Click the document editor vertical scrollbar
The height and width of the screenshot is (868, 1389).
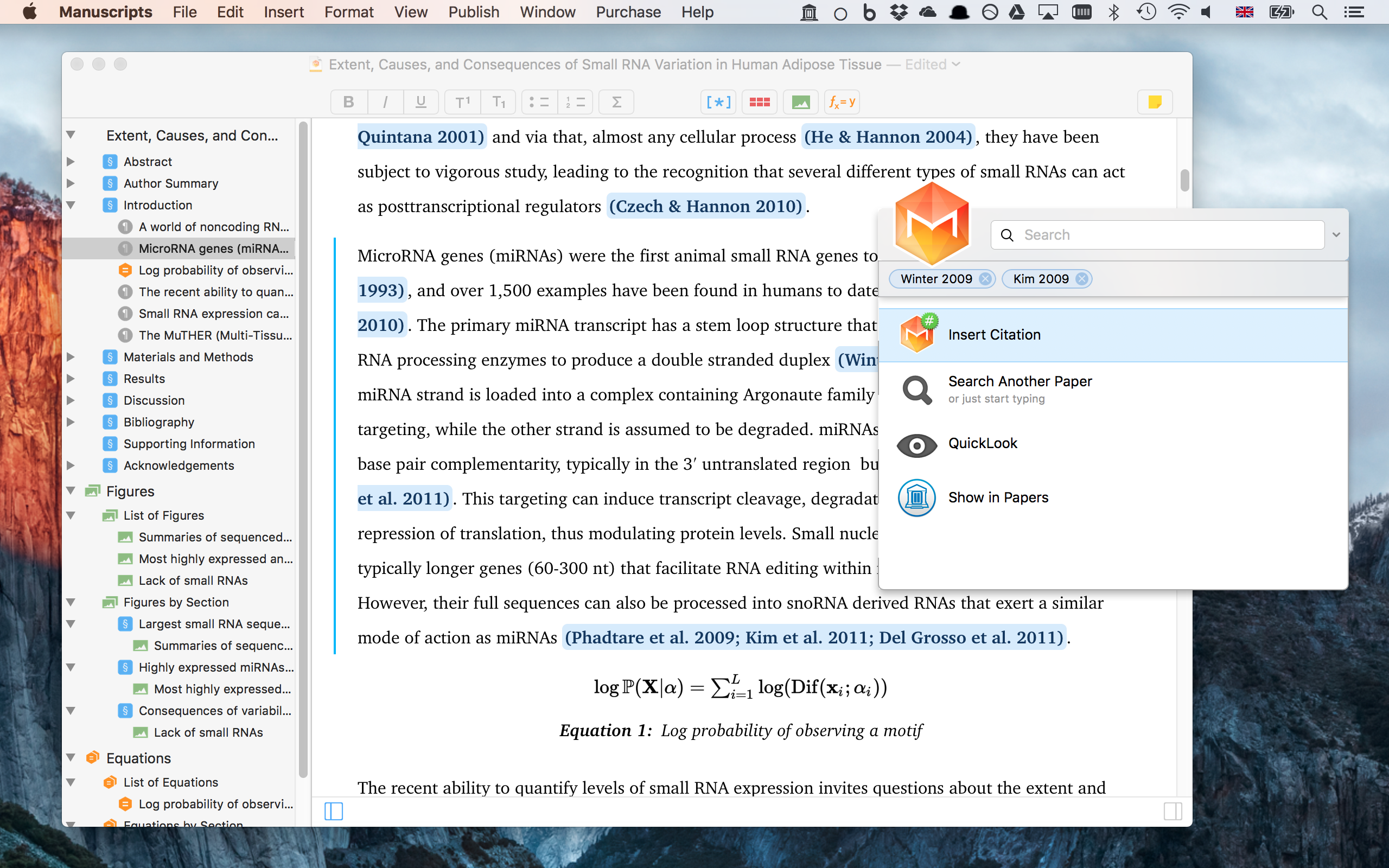point(1184,180)
